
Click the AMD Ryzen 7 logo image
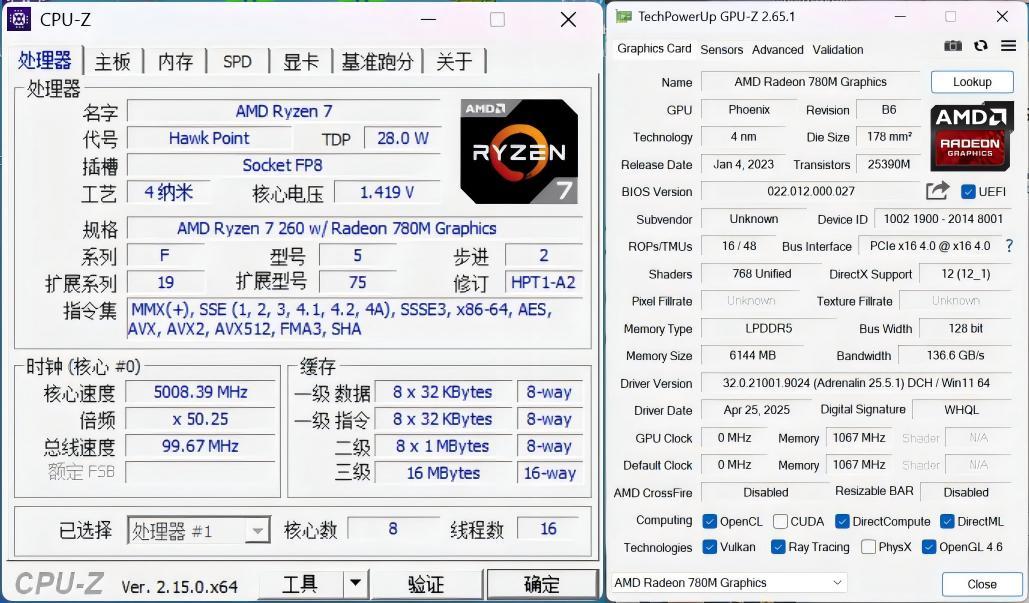tap(519, 152)
